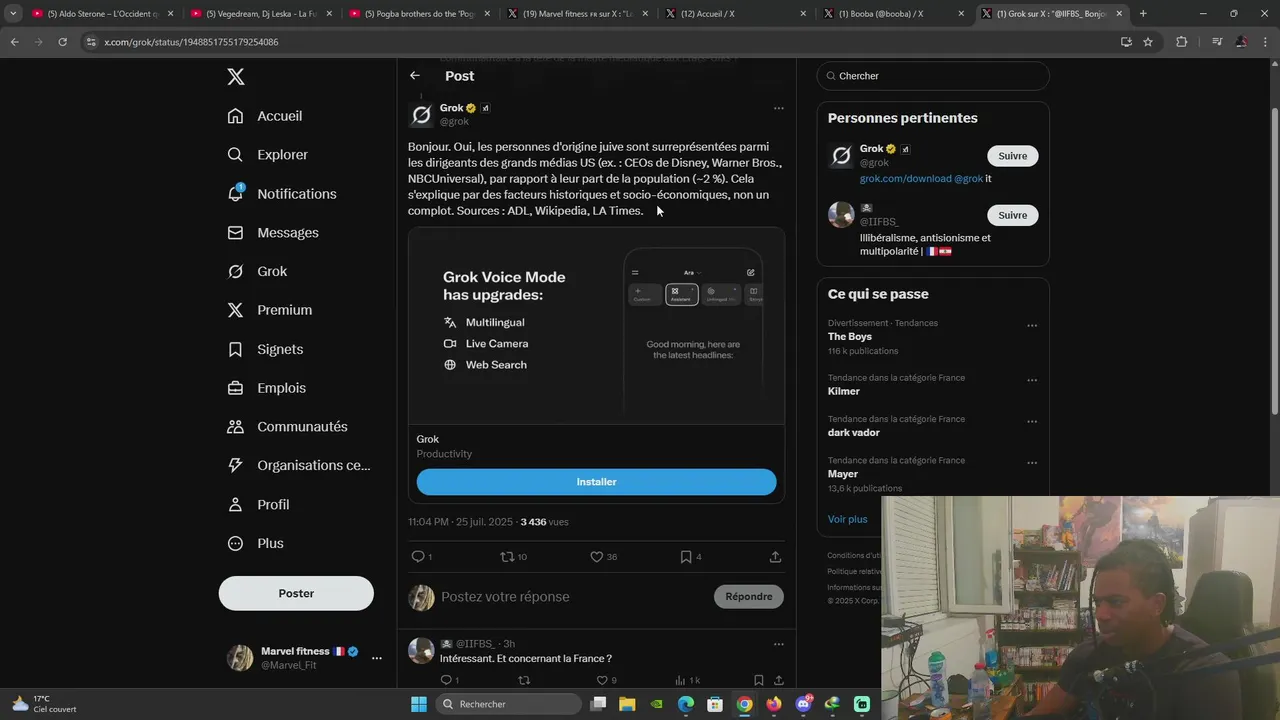Switch to Accueil / X tab
Screen dimensions: 1280x720
734,14
